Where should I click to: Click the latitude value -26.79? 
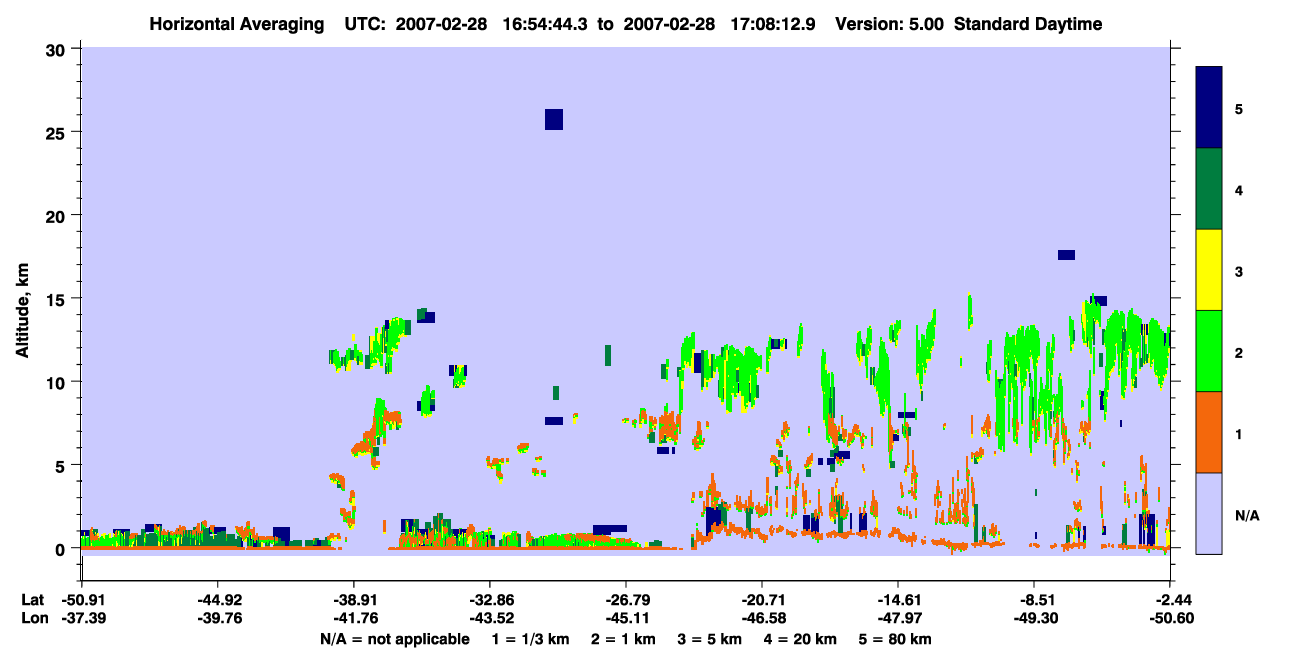pos(626,600)
